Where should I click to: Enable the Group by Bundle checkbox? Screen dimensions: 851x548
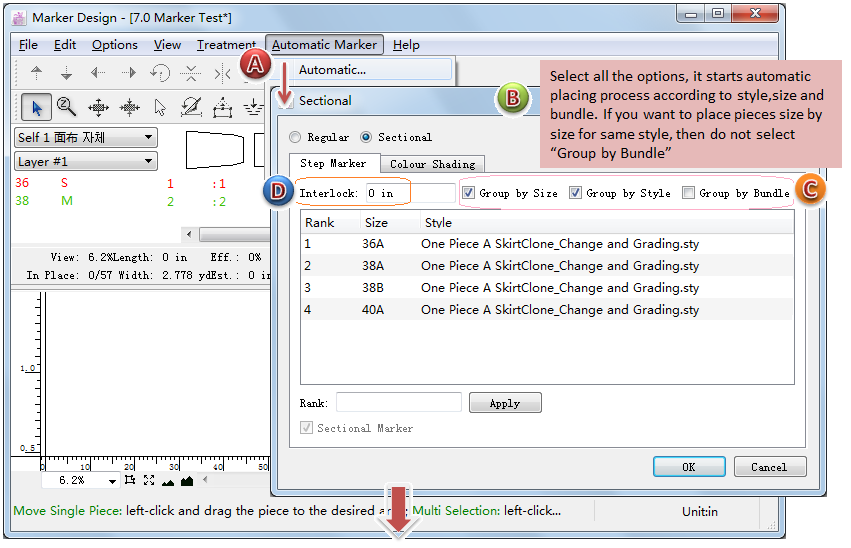[689, 193]
